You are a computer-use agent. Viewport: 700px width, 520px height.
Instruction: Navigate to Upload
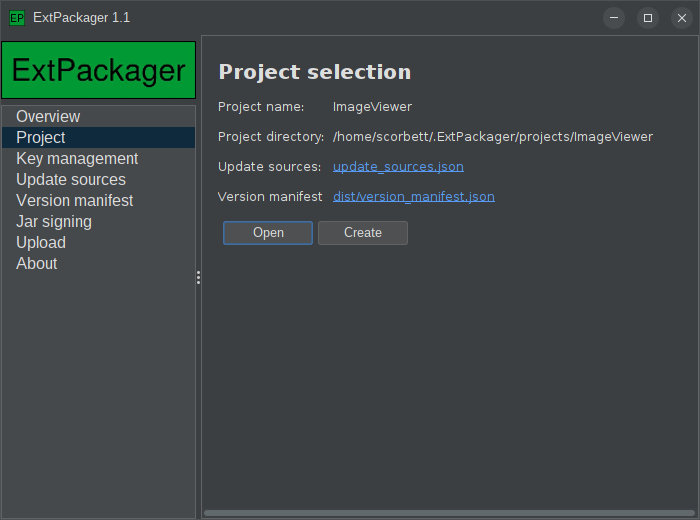pyautogui.click(x=99, y=242)
